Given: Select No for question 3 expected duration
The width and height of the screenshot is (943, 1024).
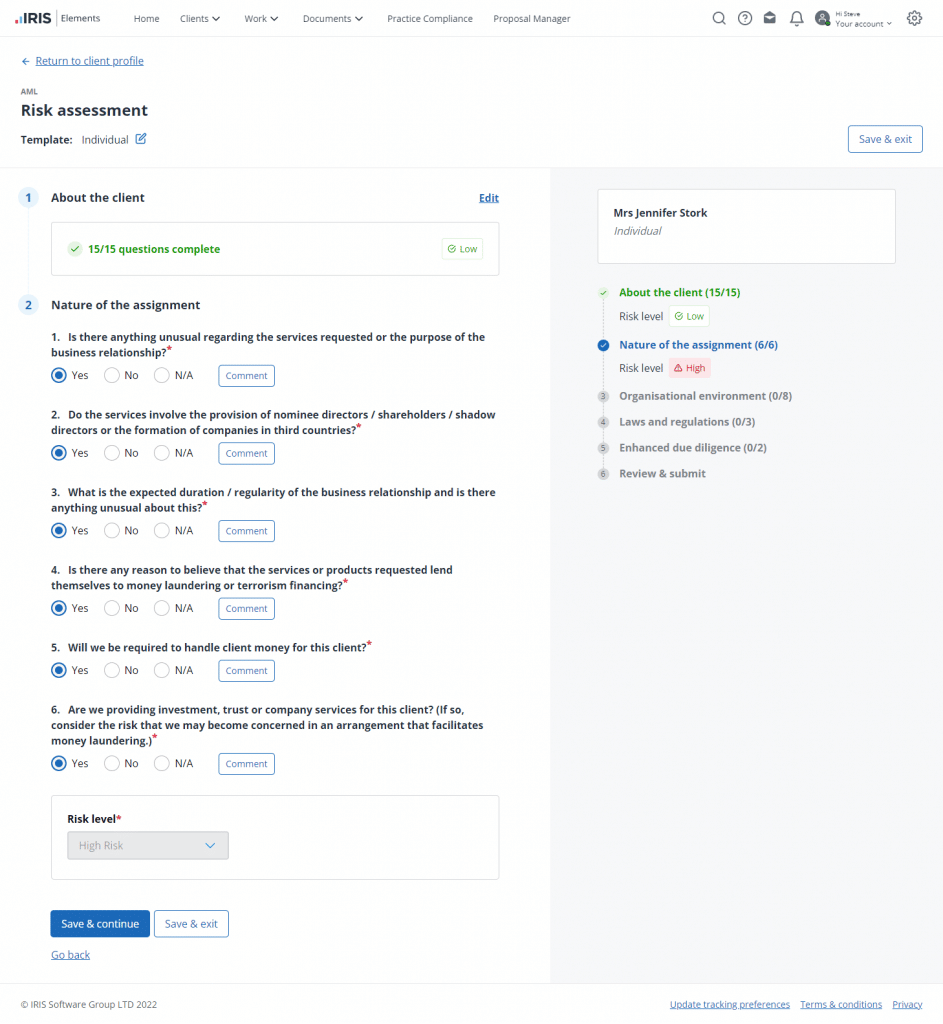Looking at the screenshot, I should tap(112, 531).
